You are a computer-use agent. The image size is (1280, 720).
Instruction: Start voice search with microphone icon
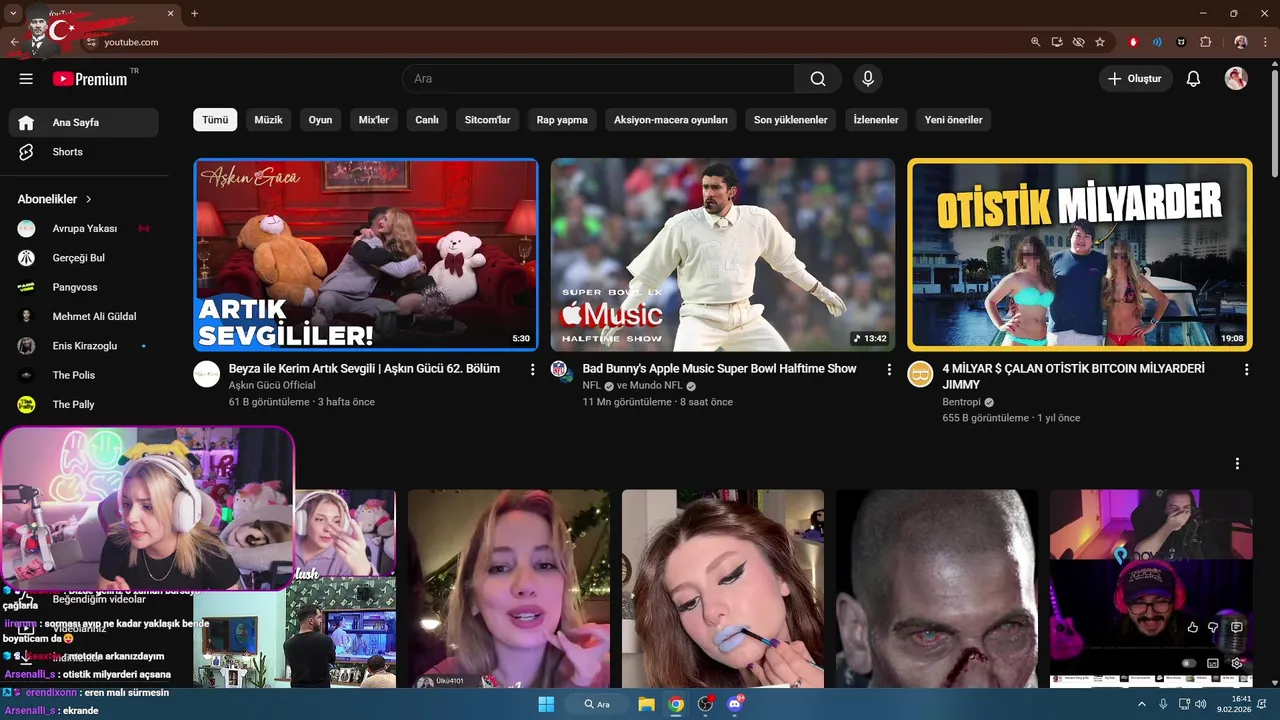pyautogui.click(x=867, y=79)
